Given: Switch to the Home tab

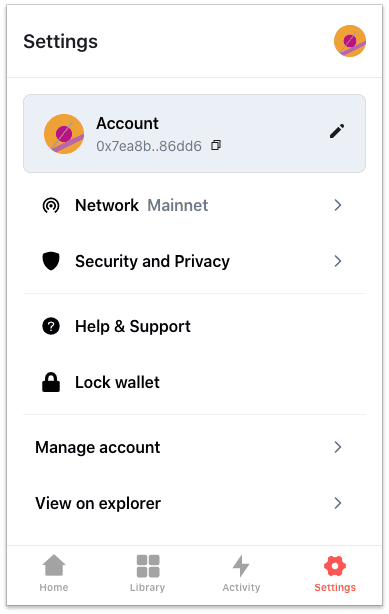Looking at the screenshot, I should click(54, 573).
